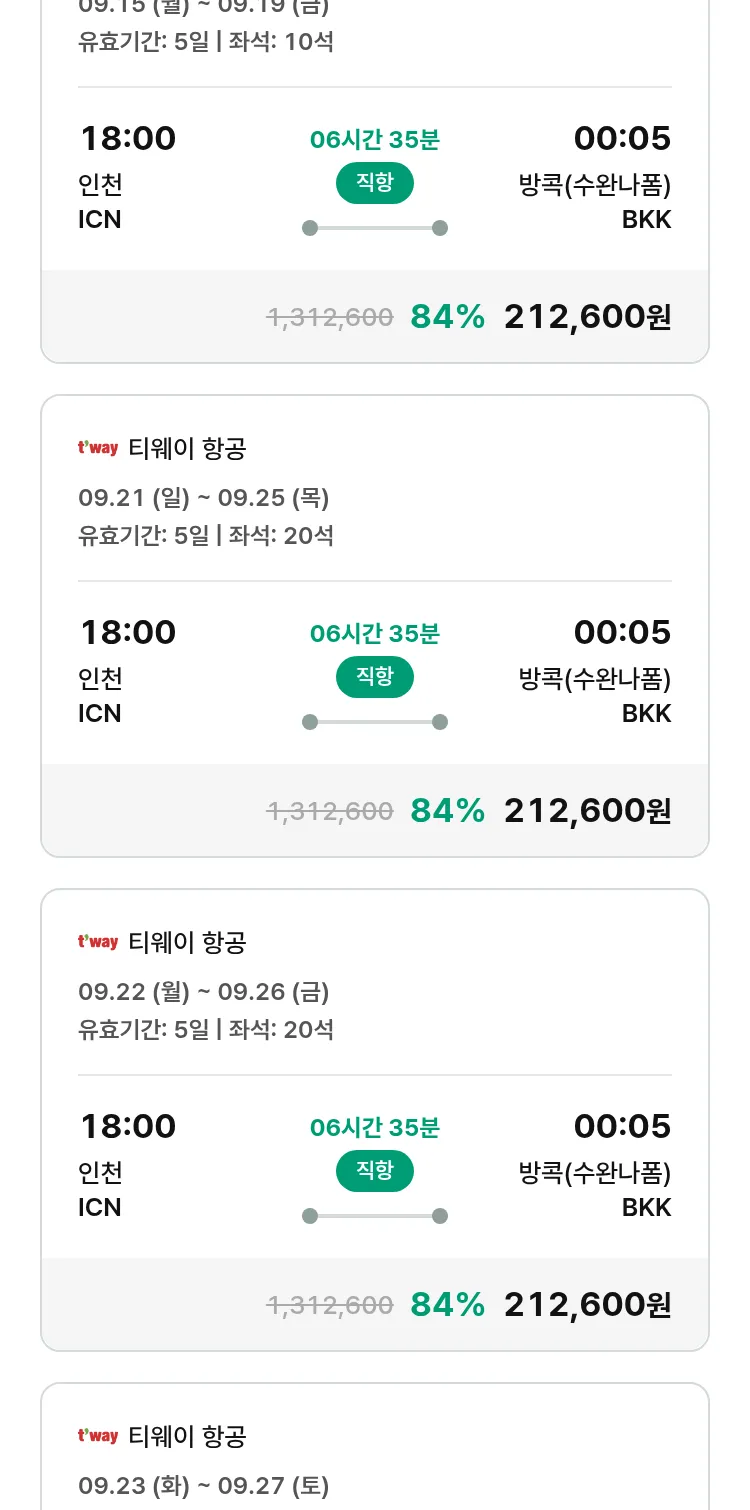Screen dimensions: 750x1510
Task: Click the route line in the 09.21 card
Action: 374,722
